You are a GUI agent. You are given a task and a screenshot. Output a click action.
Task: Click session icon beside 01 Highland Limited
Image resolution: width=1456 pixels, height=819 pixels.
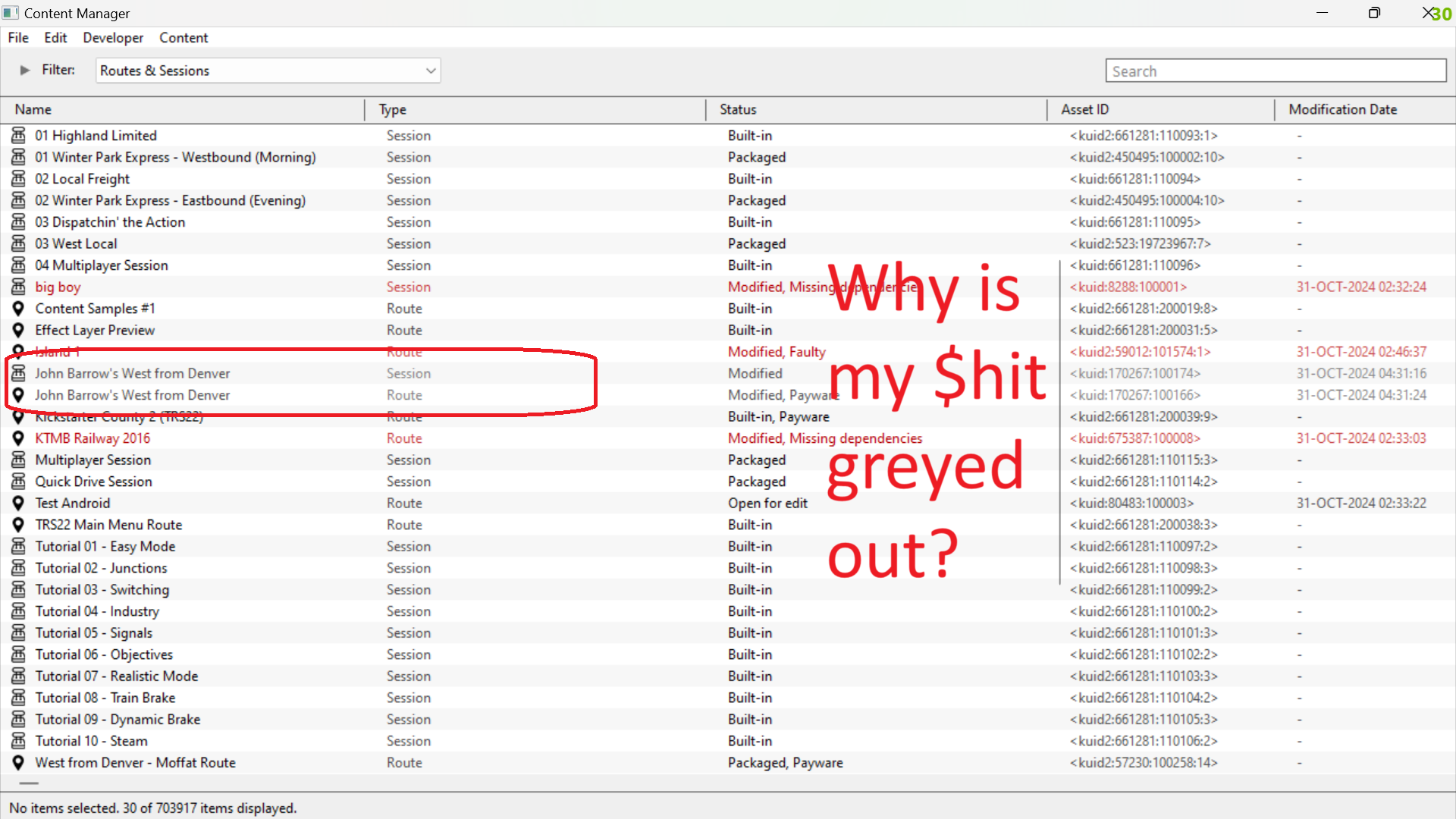pyautogui.click(x=18, y=136)
